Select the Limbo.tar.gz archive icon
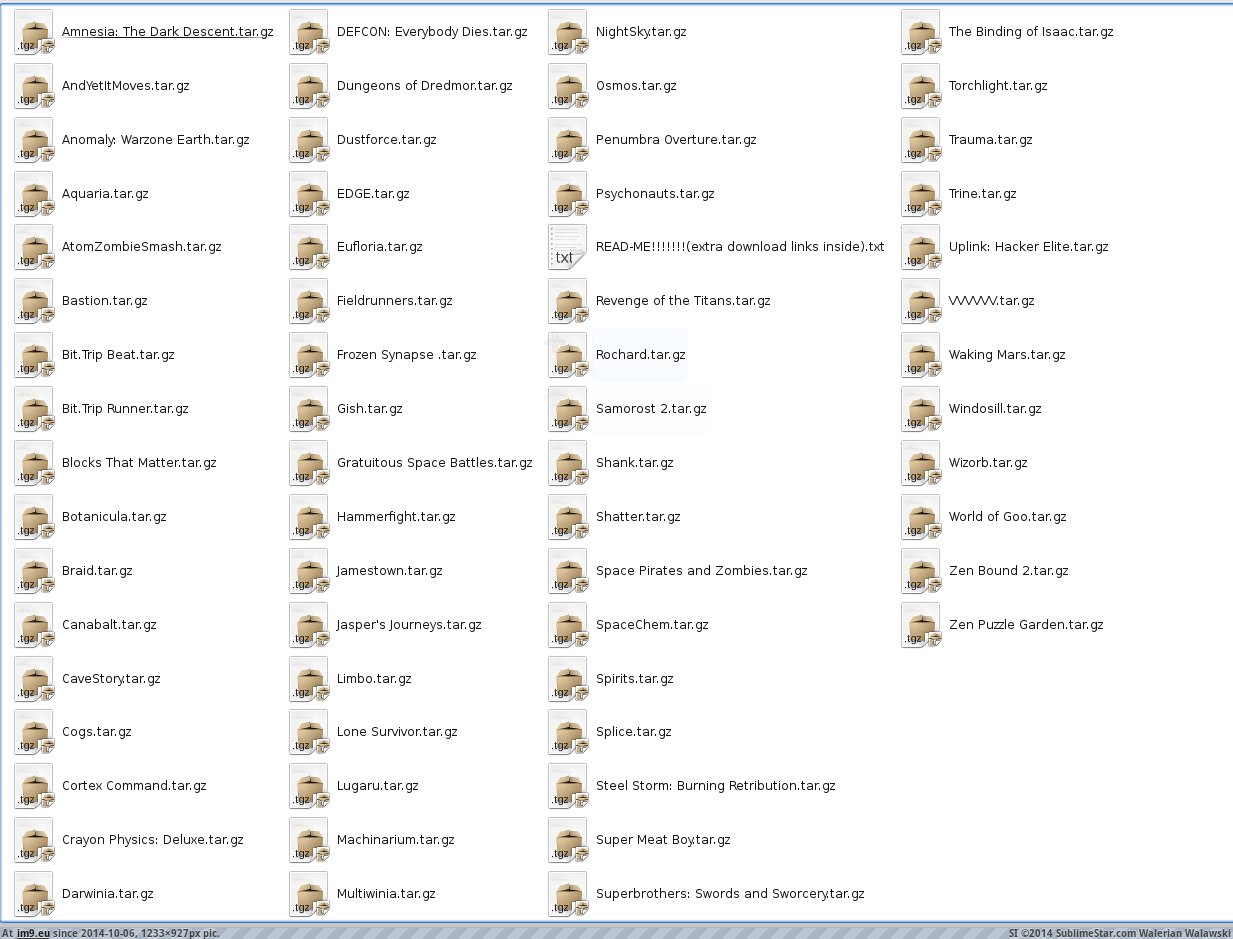 tap(308, 679)
